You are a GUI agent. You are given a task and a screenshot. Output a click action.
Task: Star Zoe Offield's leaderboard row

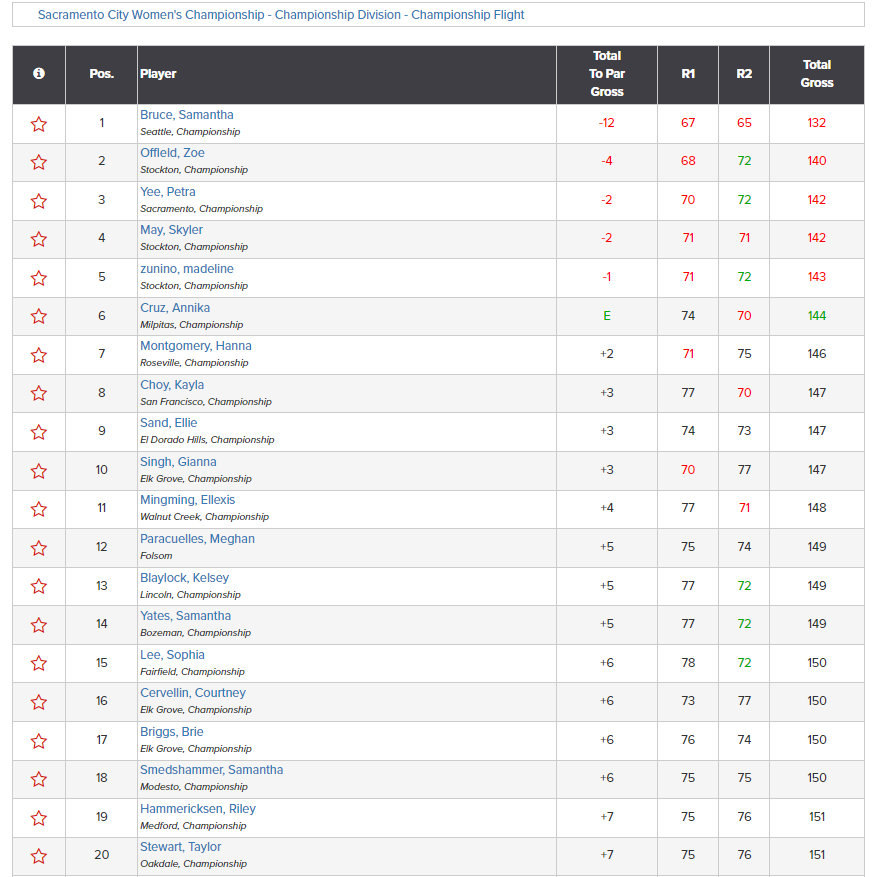(39, 162)
